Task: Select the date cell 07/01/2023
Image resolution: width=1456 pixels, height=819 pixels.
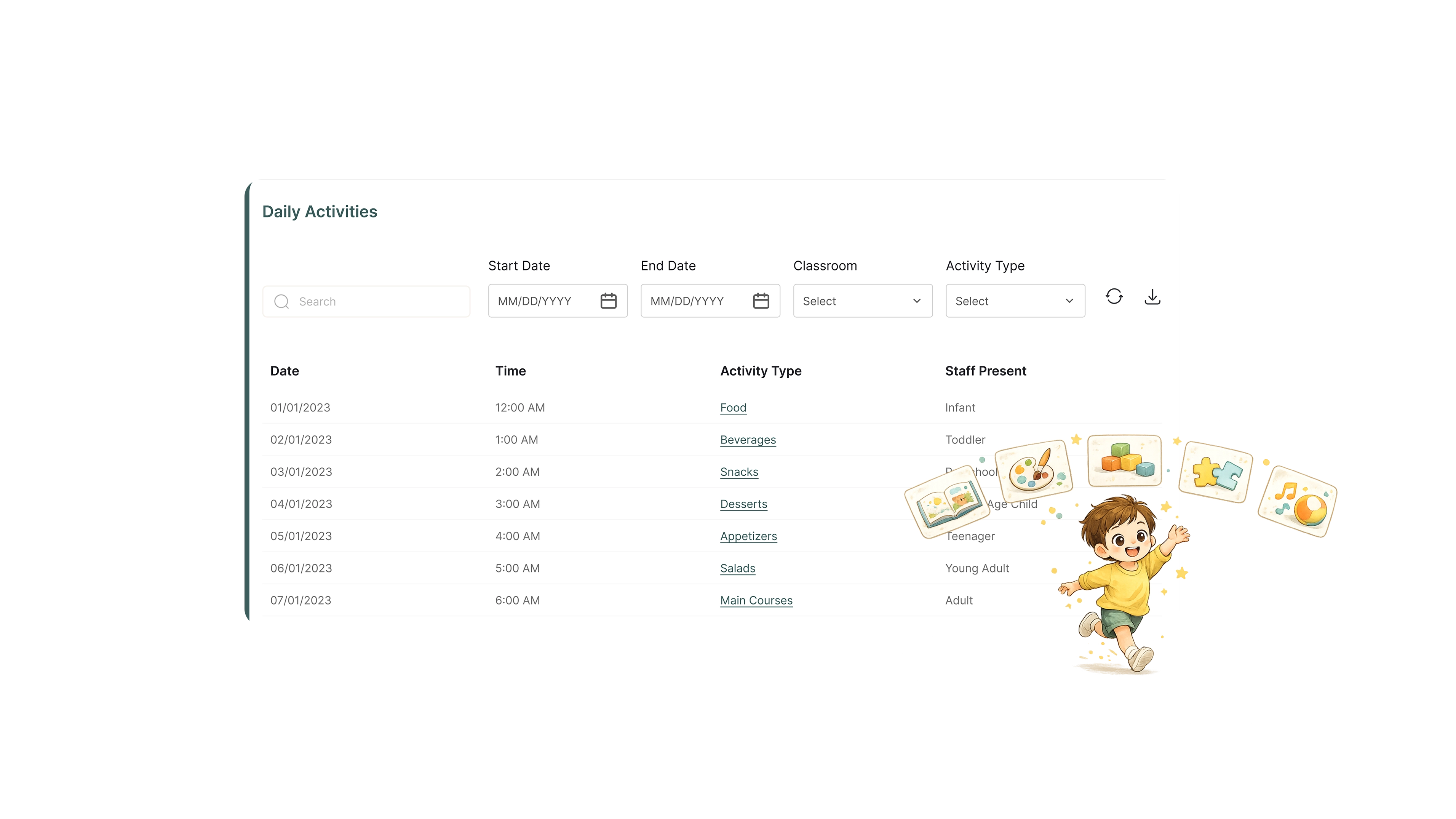Action: pos(301,601)
